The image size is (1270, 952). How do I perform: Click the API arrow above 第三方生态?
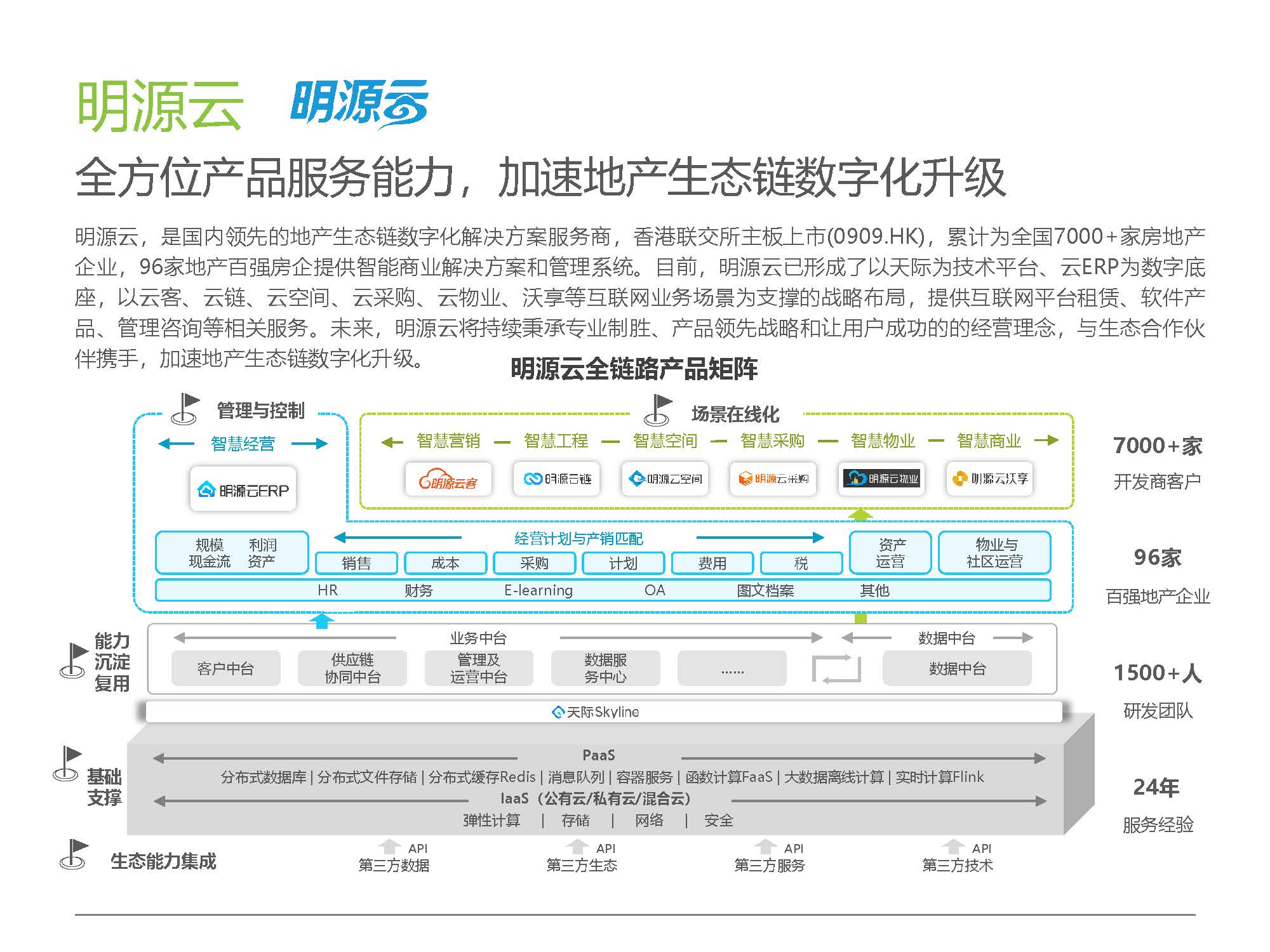pyautogui.click(x=577, y=847)
